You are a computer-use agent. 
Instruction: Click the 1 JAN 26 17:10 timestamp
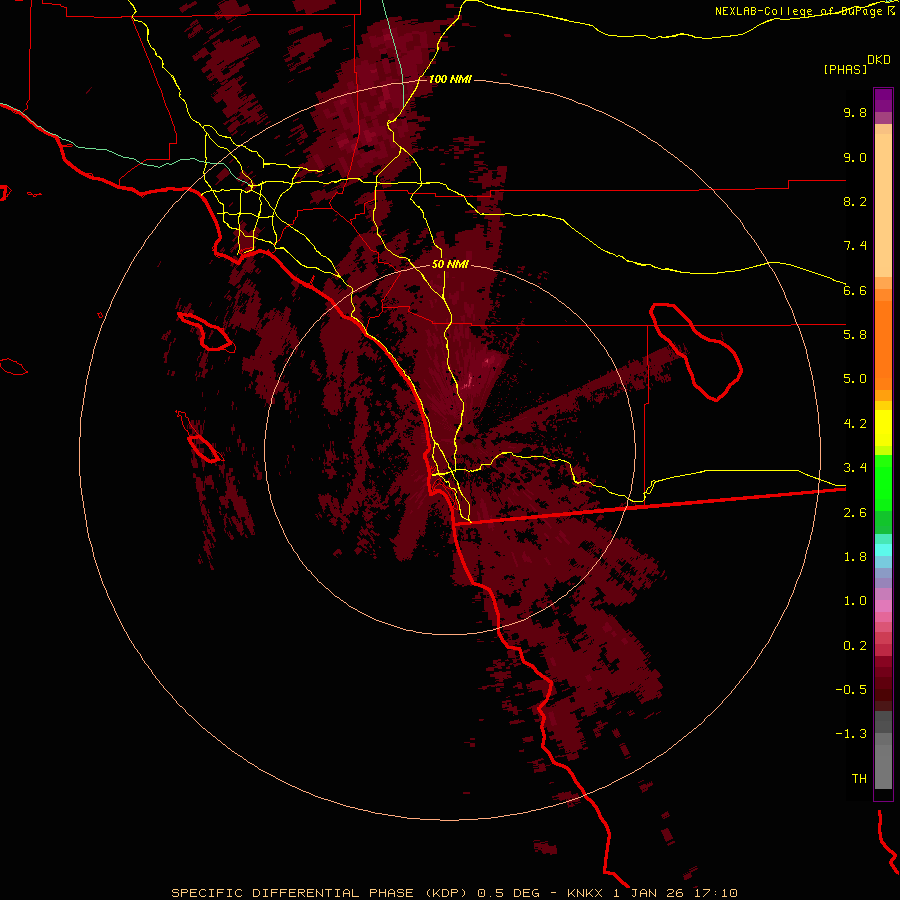click(675, 893)
